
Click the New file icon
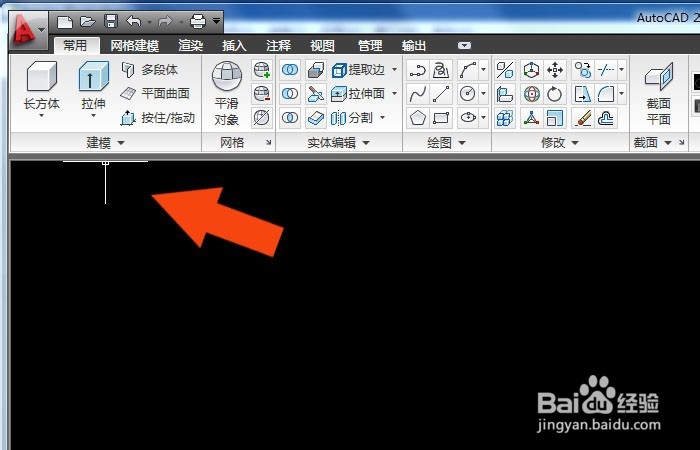(65, 21)
